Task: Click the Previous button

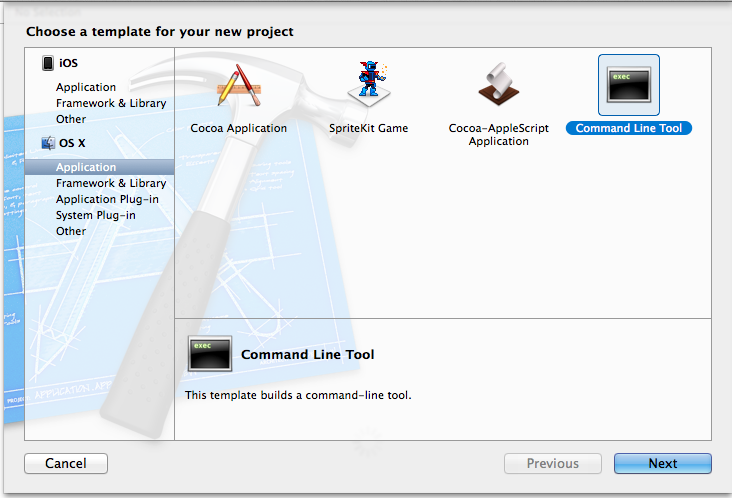Action: point(553,463)
